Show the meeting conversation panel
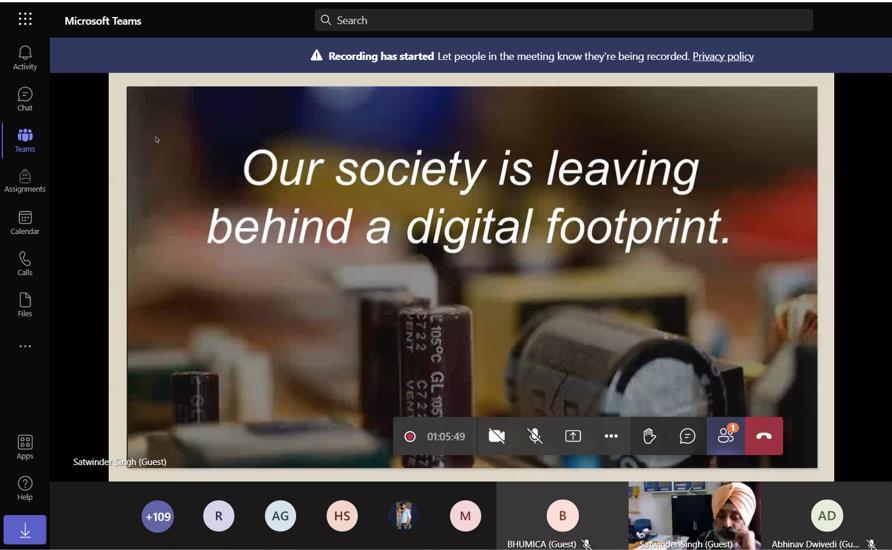Viewport: 892px width, 550px height. click(687, 436)
